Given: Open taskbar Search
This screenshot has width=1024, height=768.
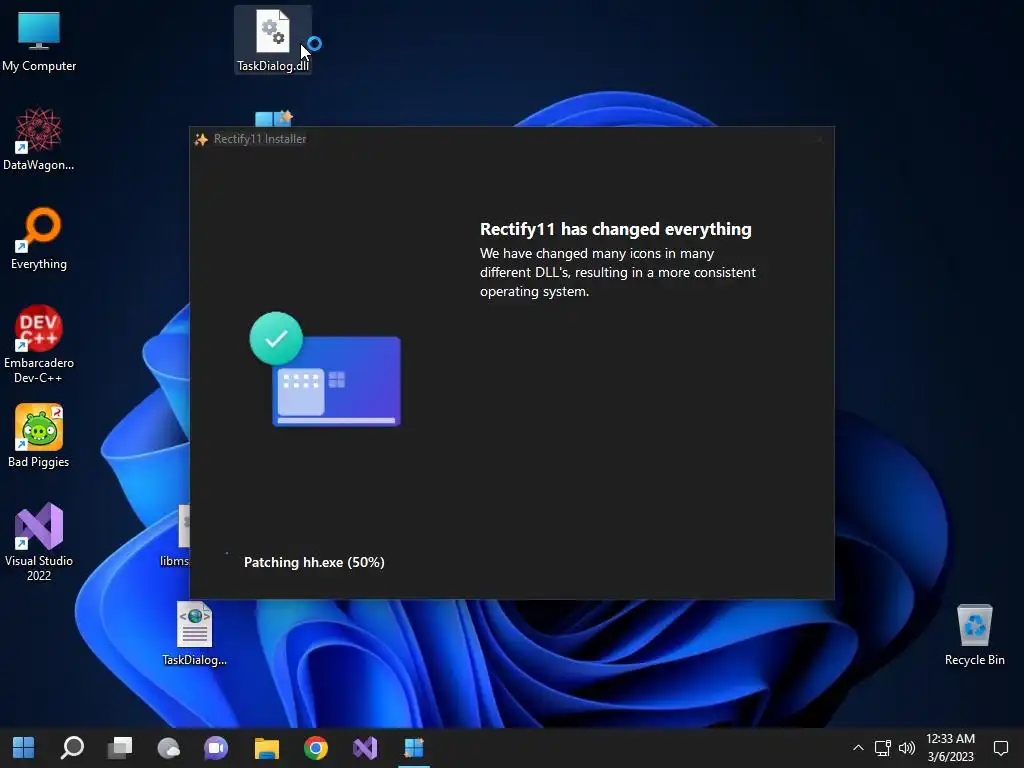Looking at the screenshot, I should pyautogui.click(x=72, y=748).
